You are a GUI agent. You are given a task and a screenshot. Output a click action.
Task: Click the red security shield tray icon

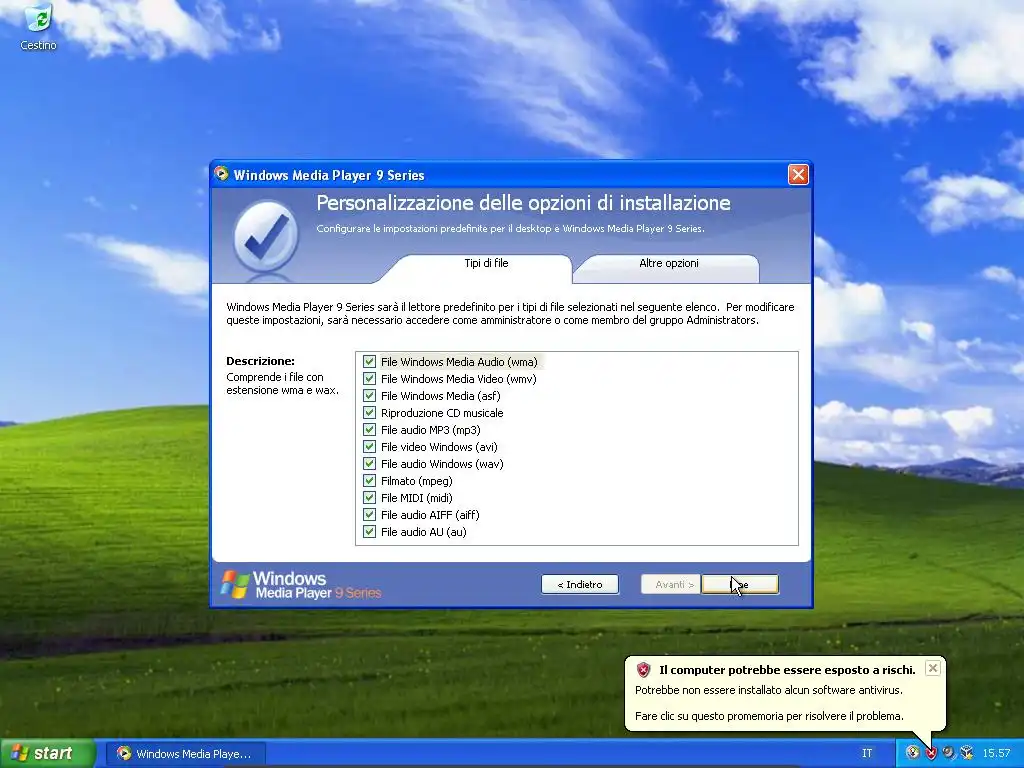931,753
